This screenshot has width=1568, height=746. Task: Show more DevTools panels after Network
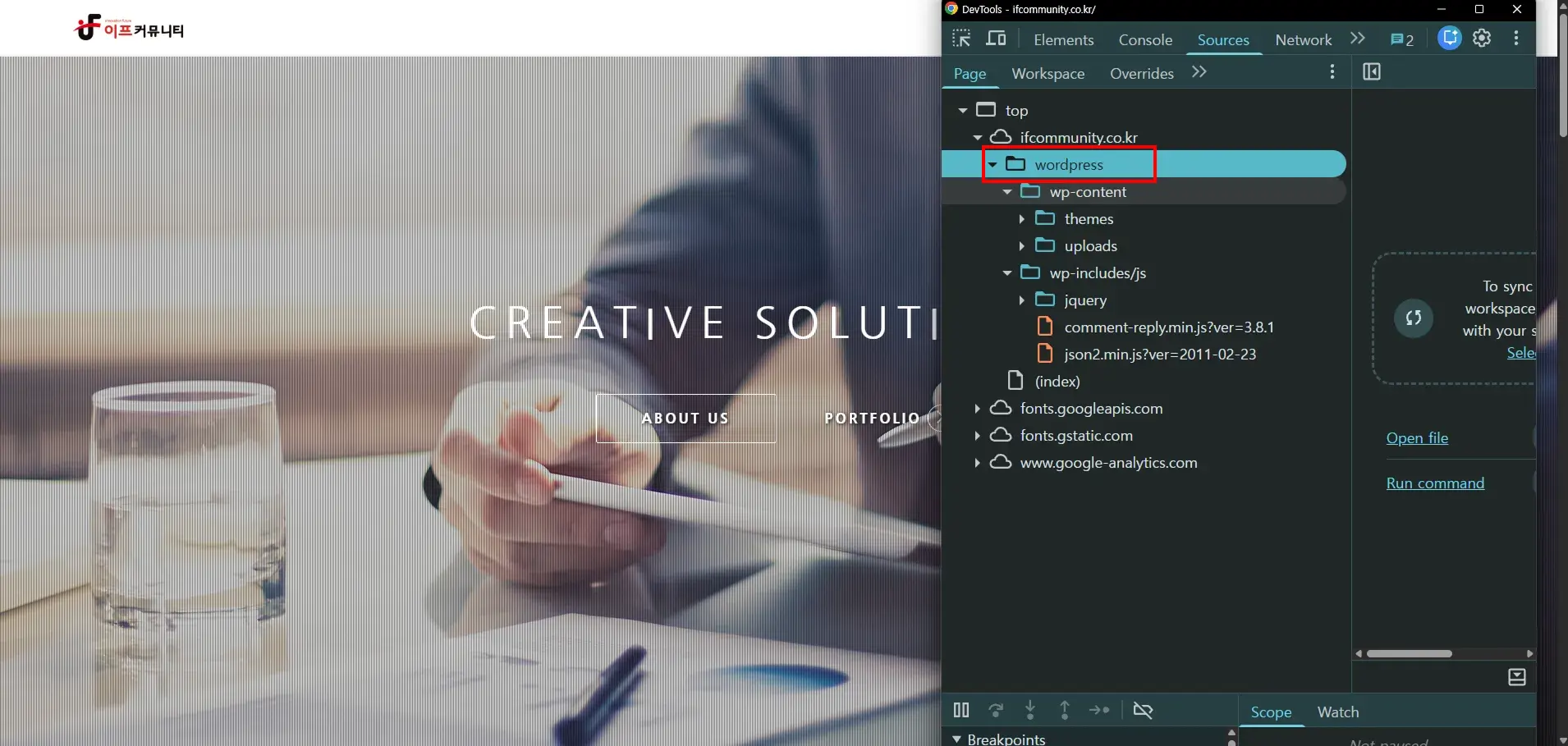click(1358, 39)
